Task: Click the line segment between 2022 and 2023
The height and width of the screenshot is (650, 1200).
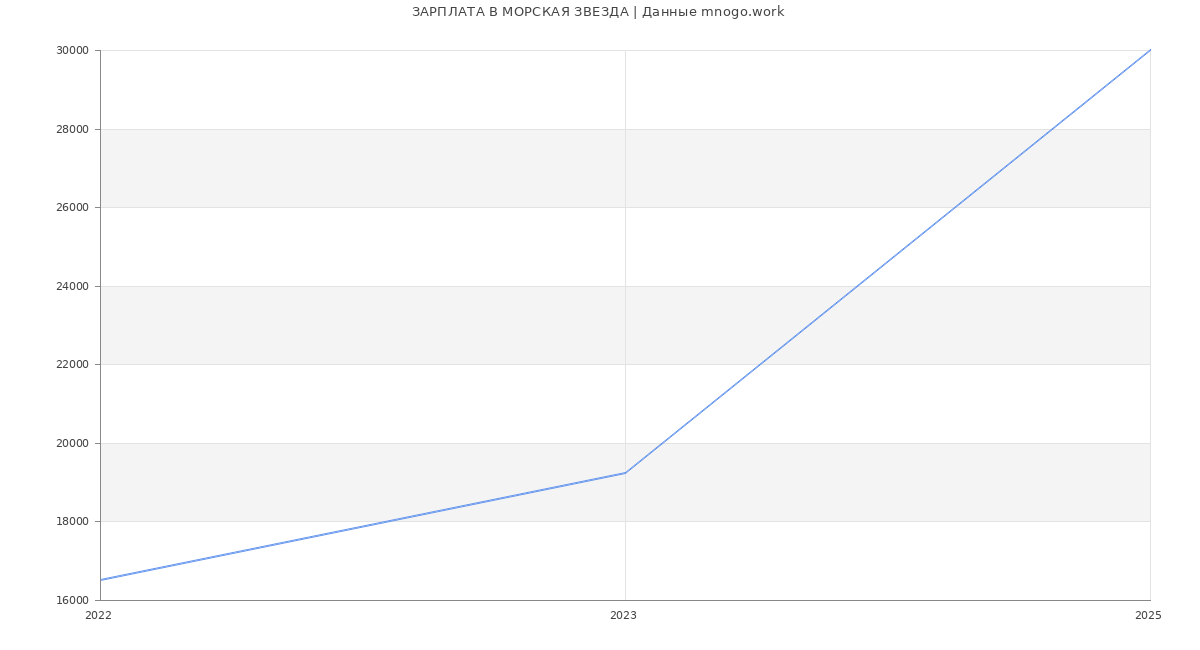Action: [x=363, y=526]
